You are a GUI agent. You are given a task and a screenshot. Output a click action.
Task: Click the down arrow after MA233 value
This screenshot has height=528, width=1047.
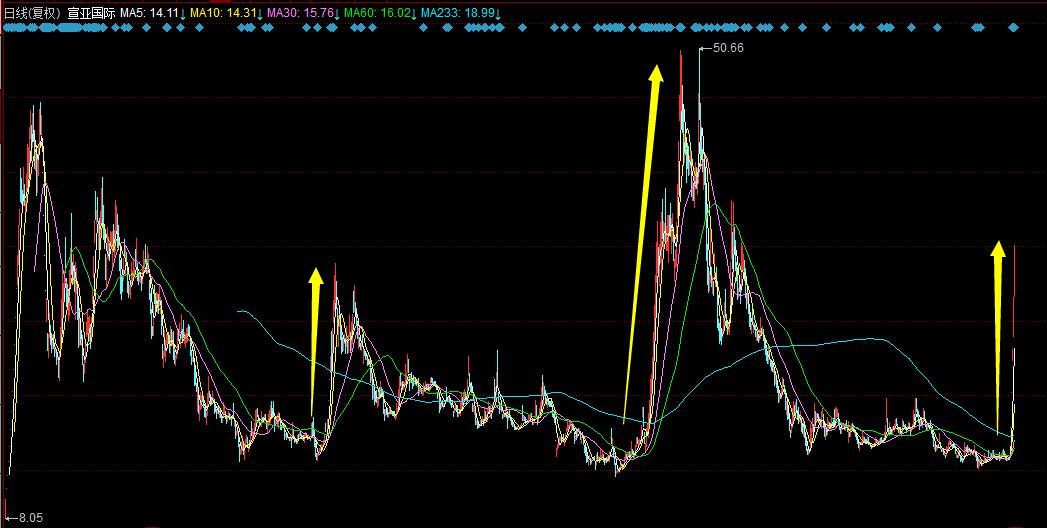point(497,13)
